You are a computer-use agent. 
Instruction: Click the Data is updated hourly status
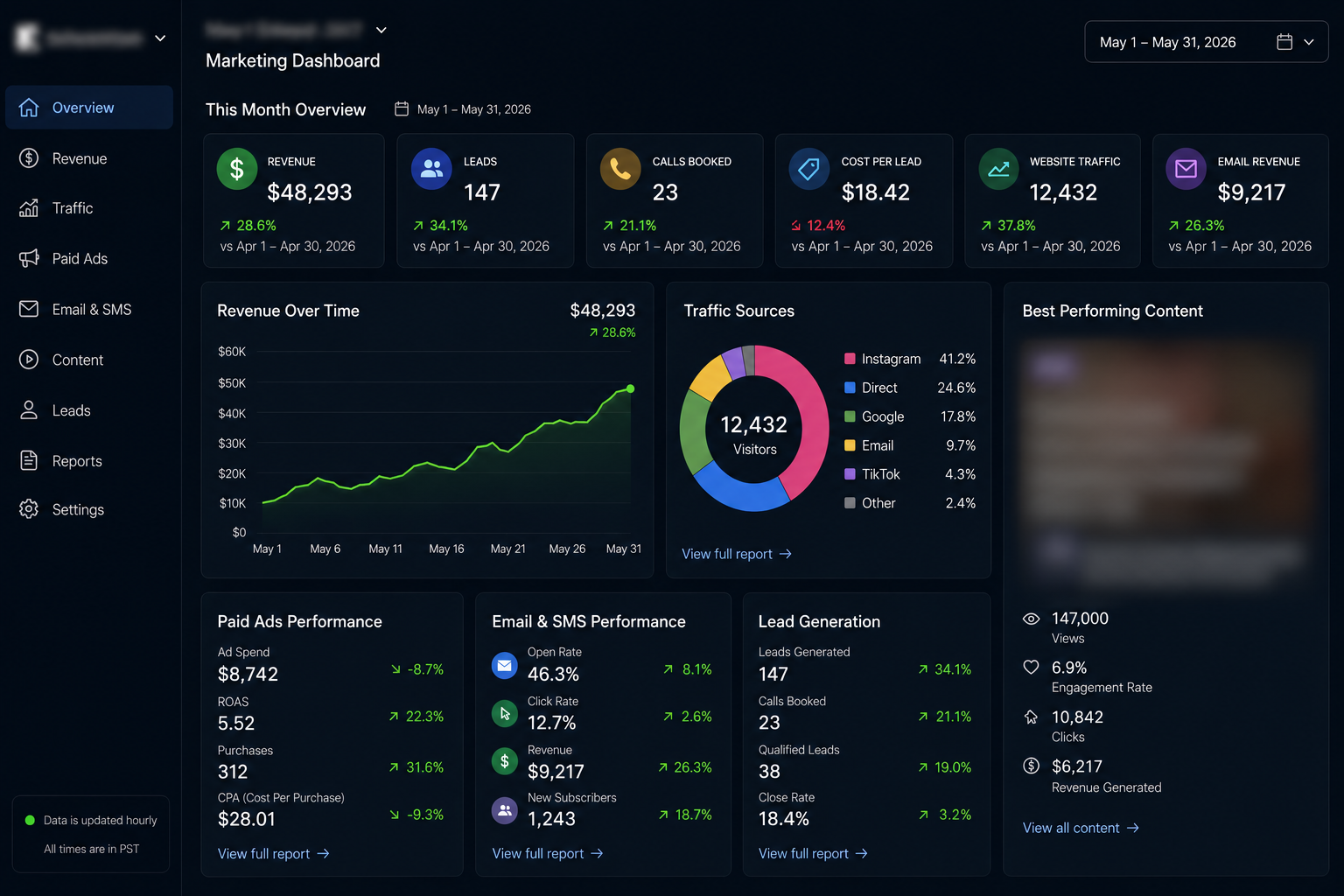[x=91, y=821]
